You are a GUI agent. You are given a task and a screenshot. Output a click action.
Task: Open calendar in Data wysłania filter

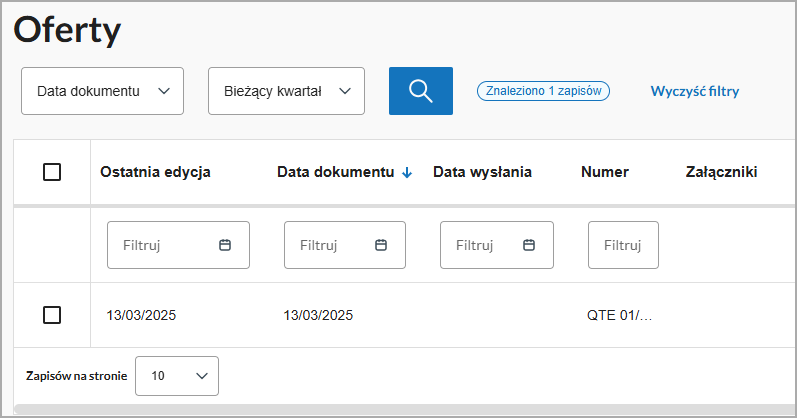[x=529, y=245]
